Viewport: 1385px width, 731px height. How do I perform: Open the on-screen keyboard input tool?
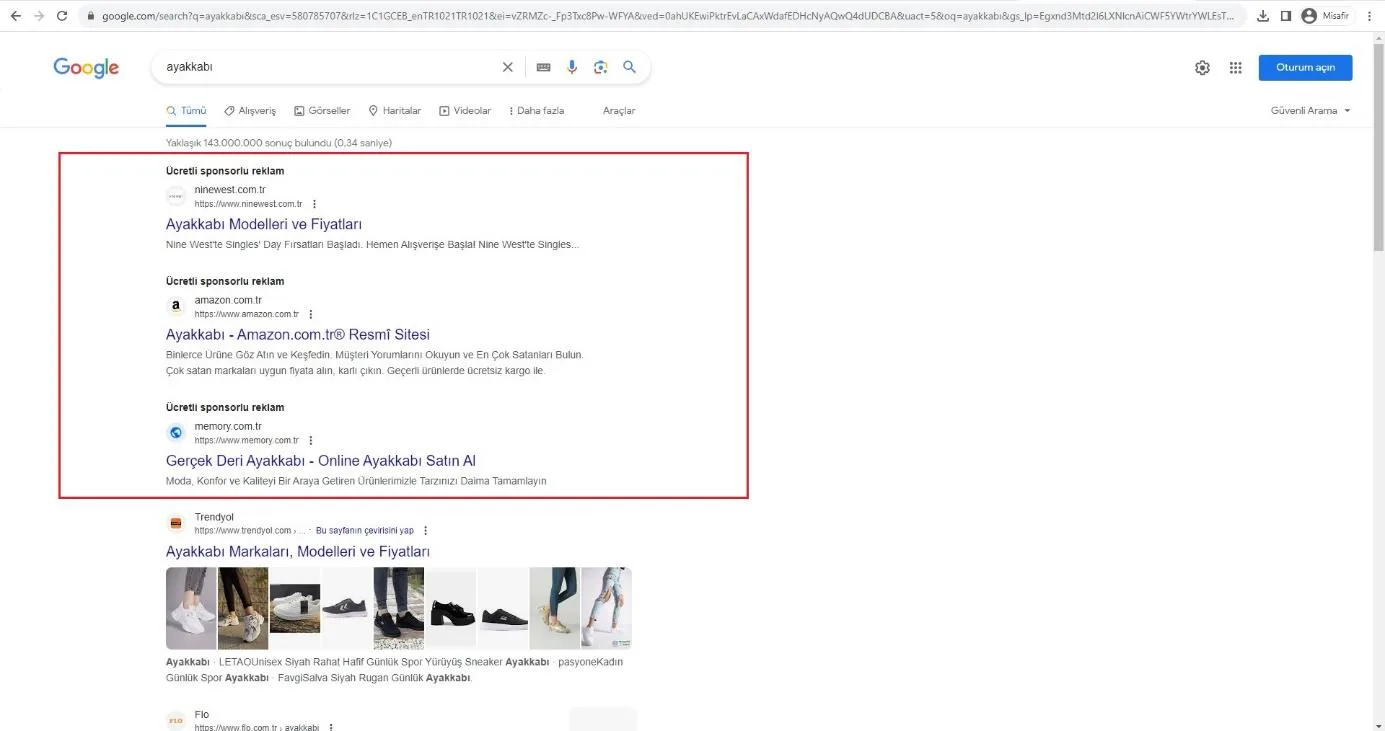(x=543, y=67)
